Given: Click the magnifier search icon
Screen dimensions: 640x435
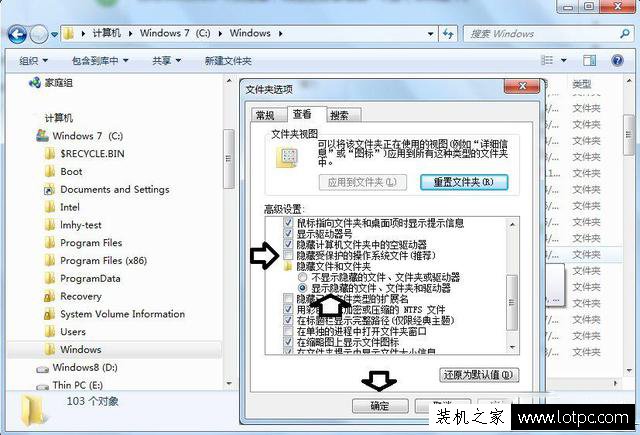Looking at the screenshot, I should point(624,33).
